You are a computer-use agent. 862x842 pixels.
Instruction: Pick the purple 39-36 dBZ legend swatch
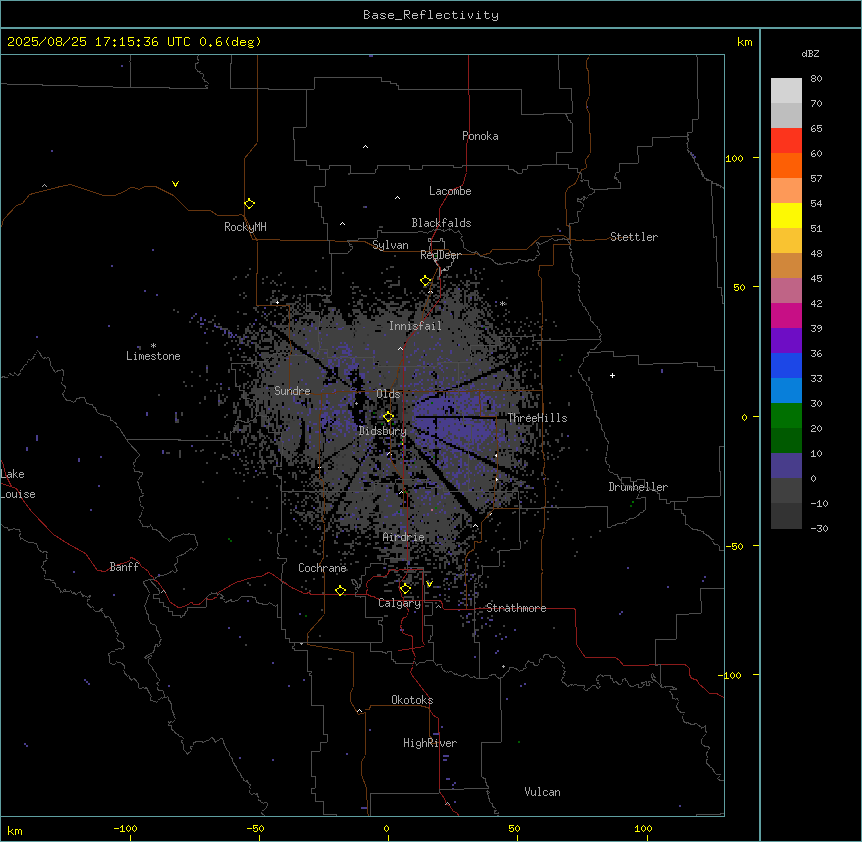point(786,340)
